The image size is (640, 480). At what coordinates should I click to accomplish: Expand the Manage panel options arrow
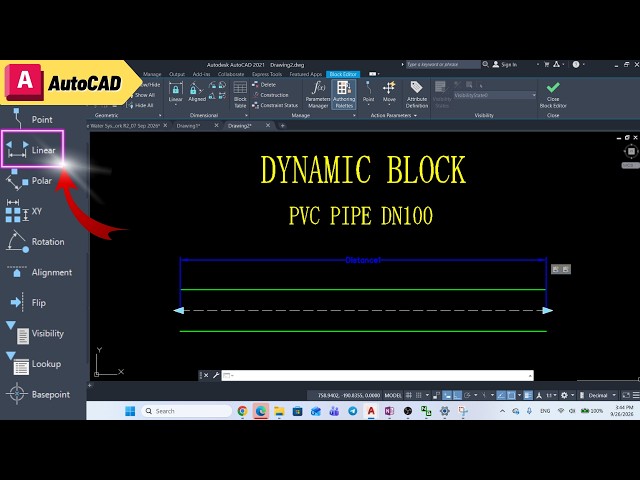pyautogui.click(x=354, y=116)
